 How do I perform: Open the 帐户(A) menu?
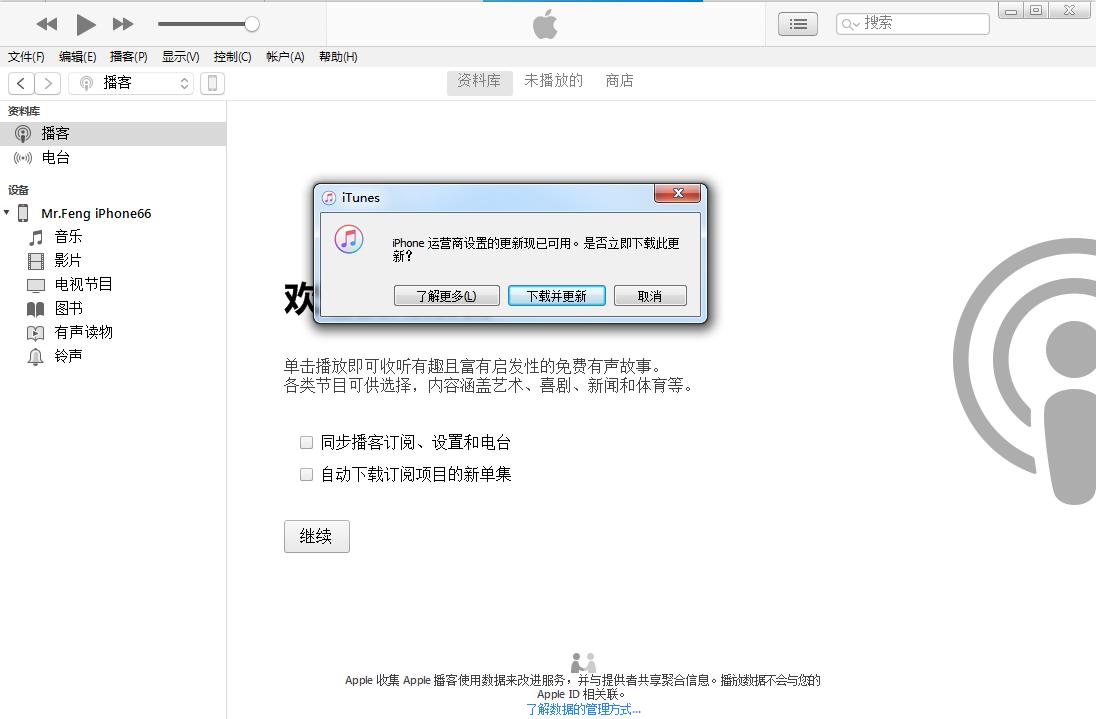(x=285, y=57)
